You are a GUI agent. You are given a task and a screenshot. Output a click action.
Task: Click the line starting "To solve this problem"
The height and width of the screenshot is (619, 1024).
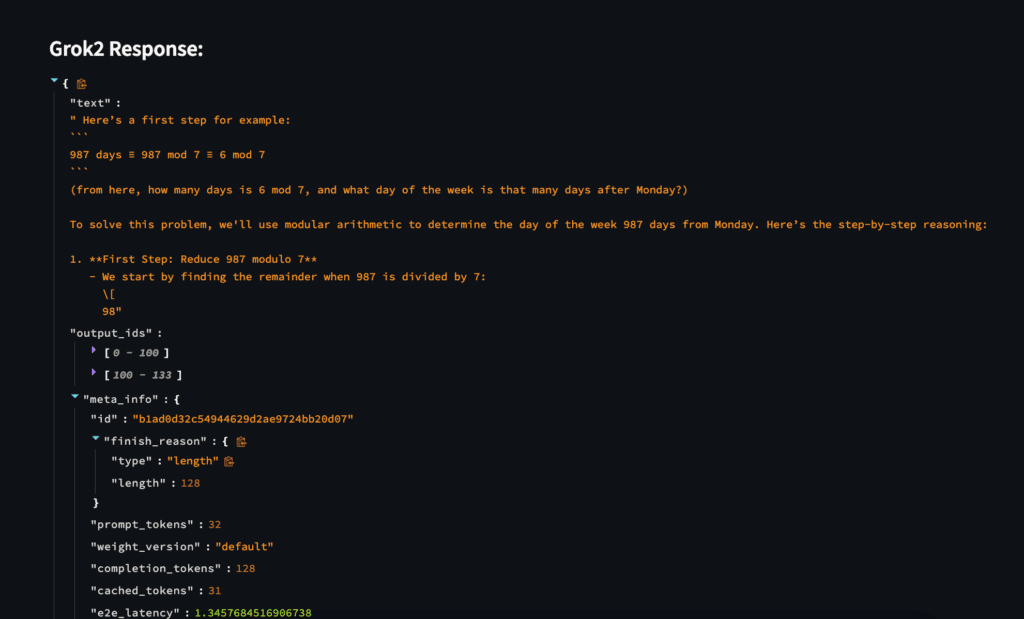click(x=528, y=225)
